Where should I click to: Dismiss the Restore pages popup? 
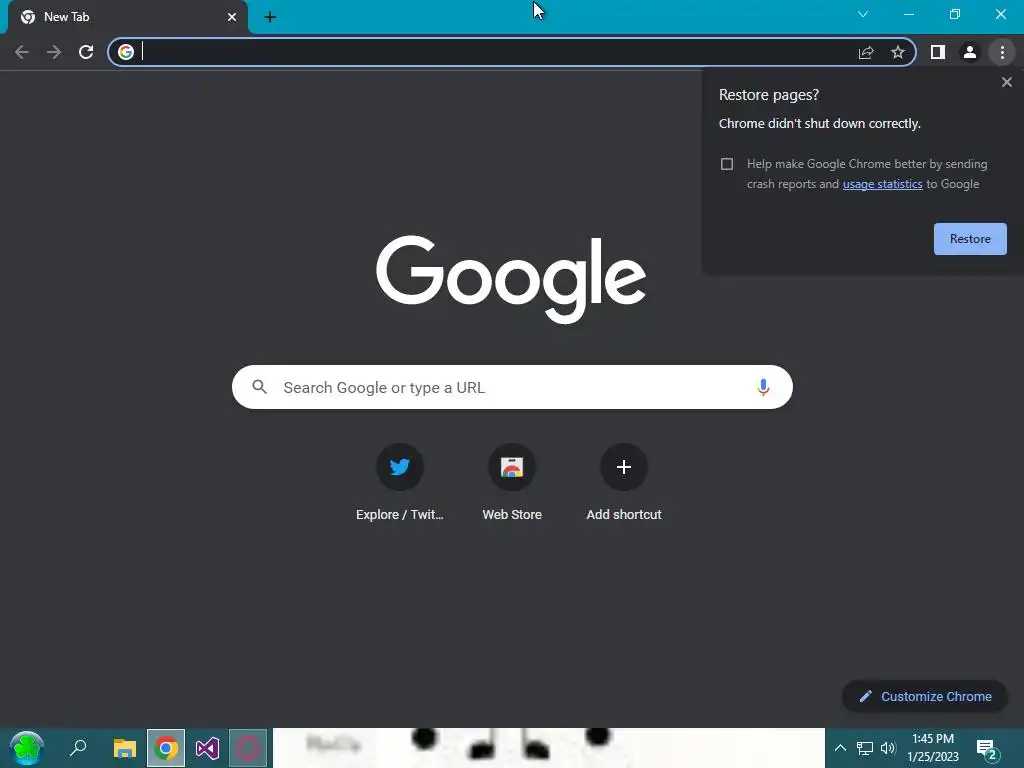pos(1007,82)
